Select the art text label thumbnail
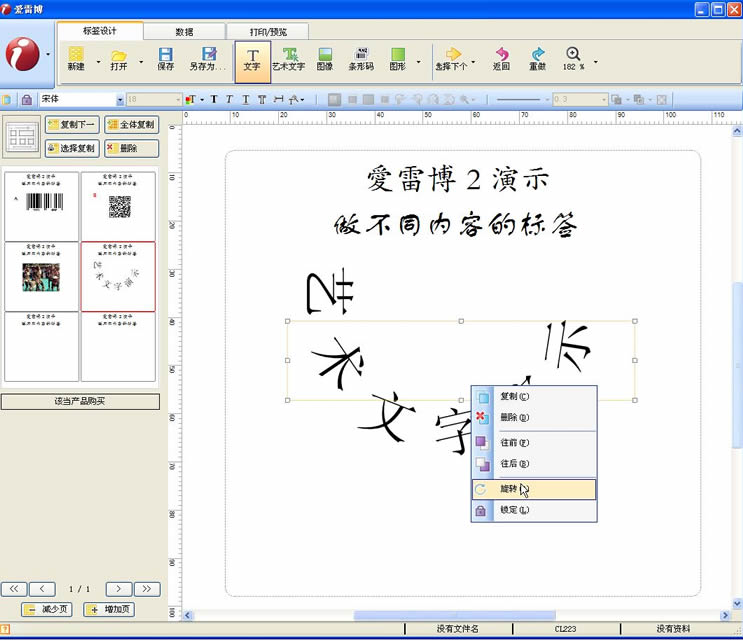 click(x=118, y=277)
